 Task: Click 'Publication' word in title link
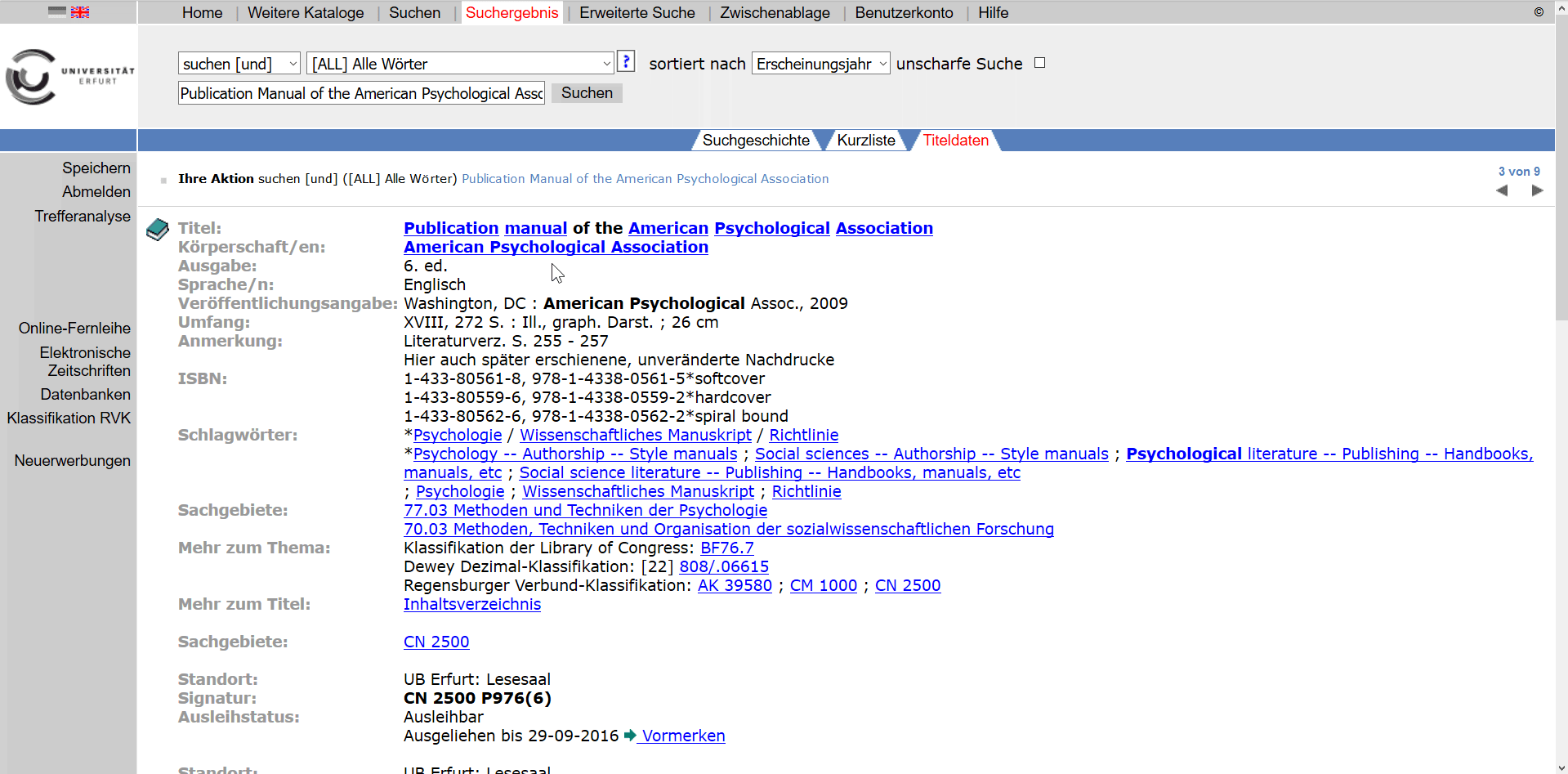tap(451, 228)
